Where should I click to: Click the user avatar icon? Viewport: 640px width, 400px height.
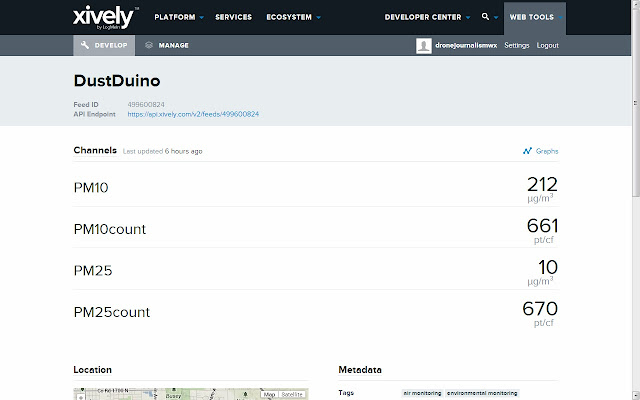tap(424, 45)
